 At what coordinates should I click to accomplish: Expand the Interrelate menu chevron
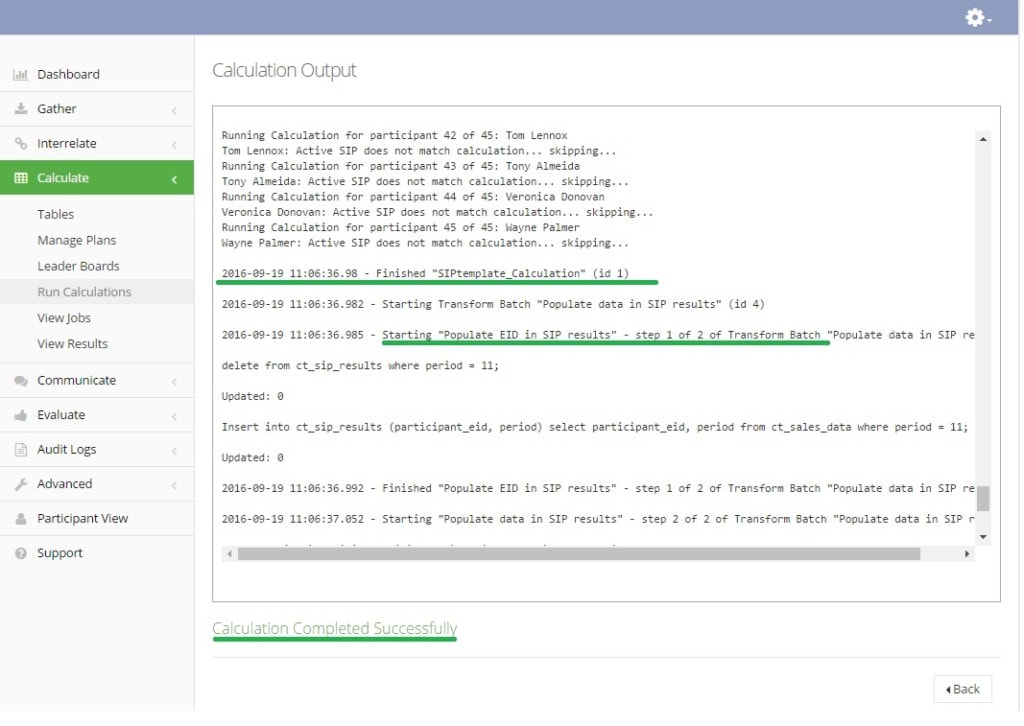point(174,144)
